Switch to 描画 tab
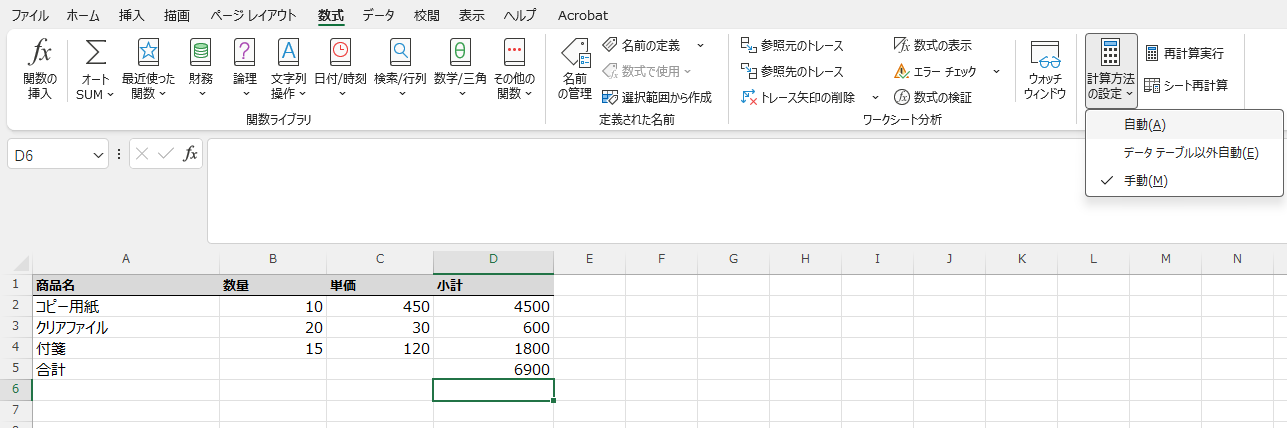Image resolution: width=1287 pixels, height=428 pixels. 177,15
